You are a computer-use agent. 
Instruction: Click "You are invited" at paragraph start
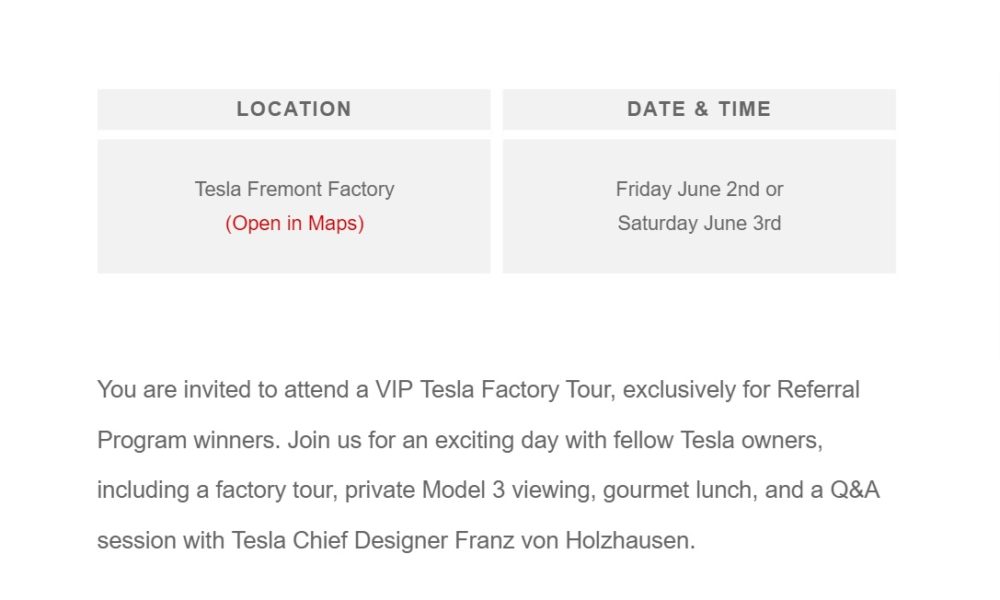point(174,390)
